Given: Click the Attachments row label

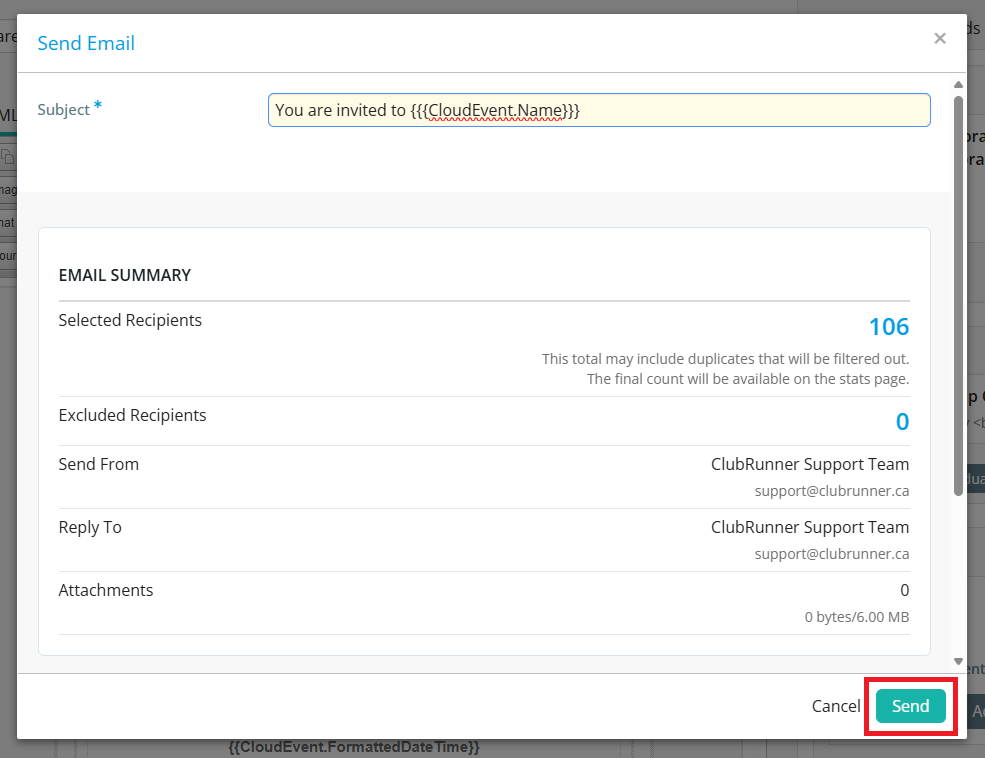Looking at the screenshot, I should [x=106, y=590].
